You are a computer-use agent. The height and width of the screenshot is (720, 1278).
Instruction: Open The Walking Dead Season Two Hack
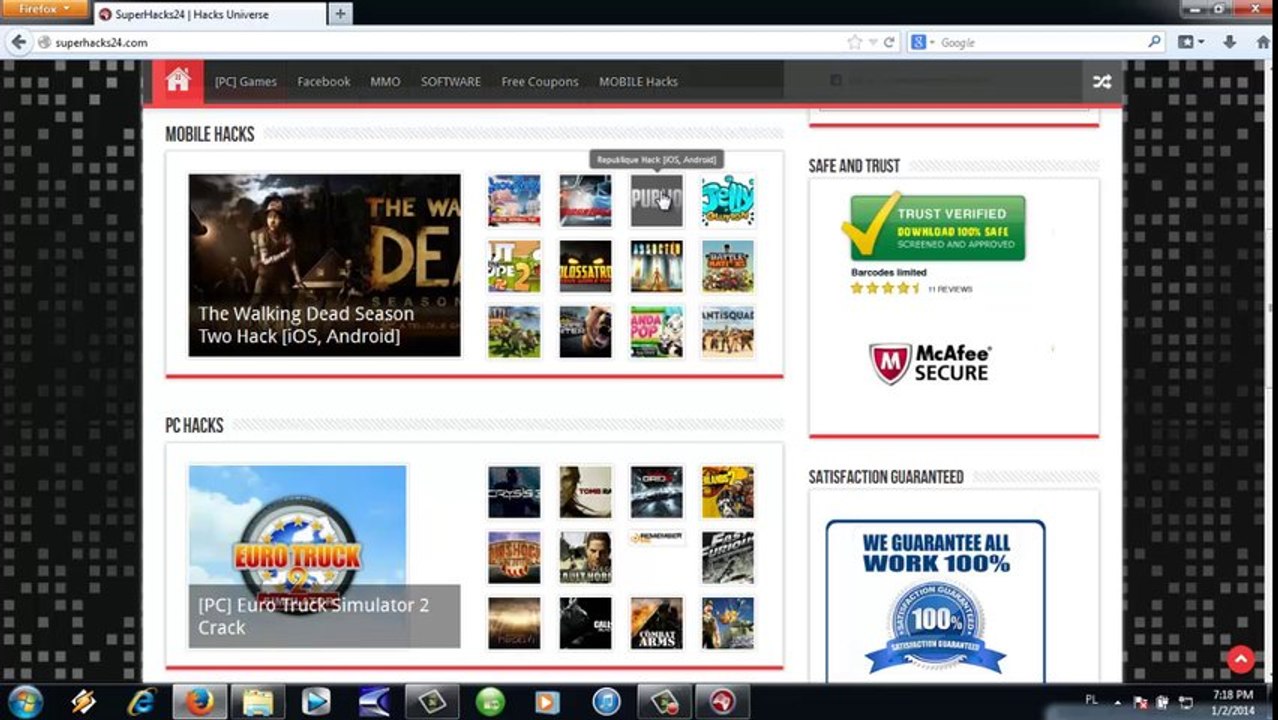(x=324, y=265)
